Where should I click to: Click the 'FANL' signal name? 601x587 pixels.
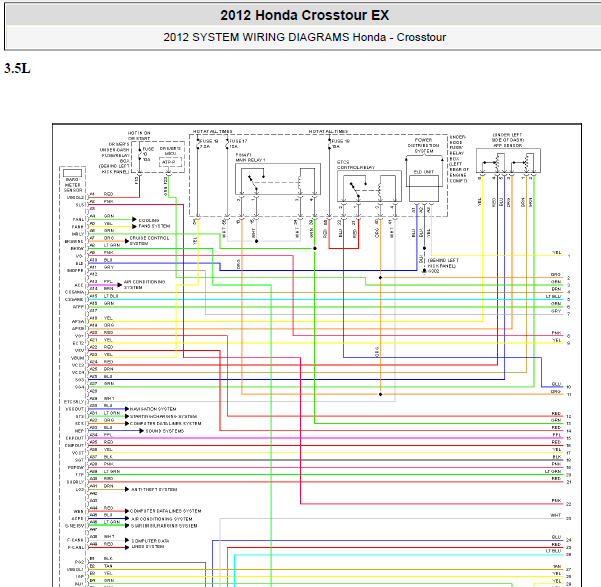click(78, 219)
